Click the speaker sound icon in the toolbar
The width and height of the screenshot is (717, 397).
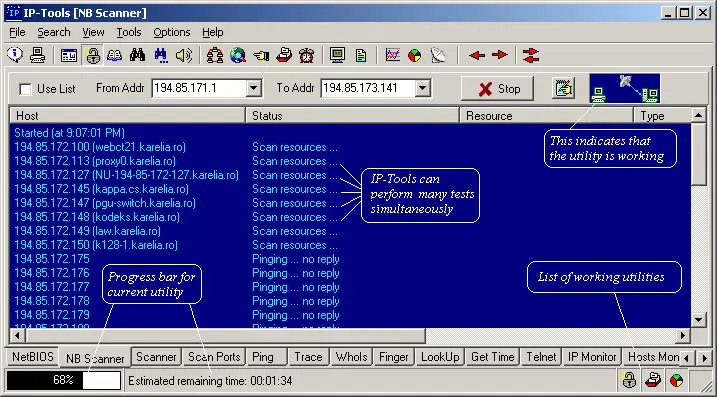[184, 55]
